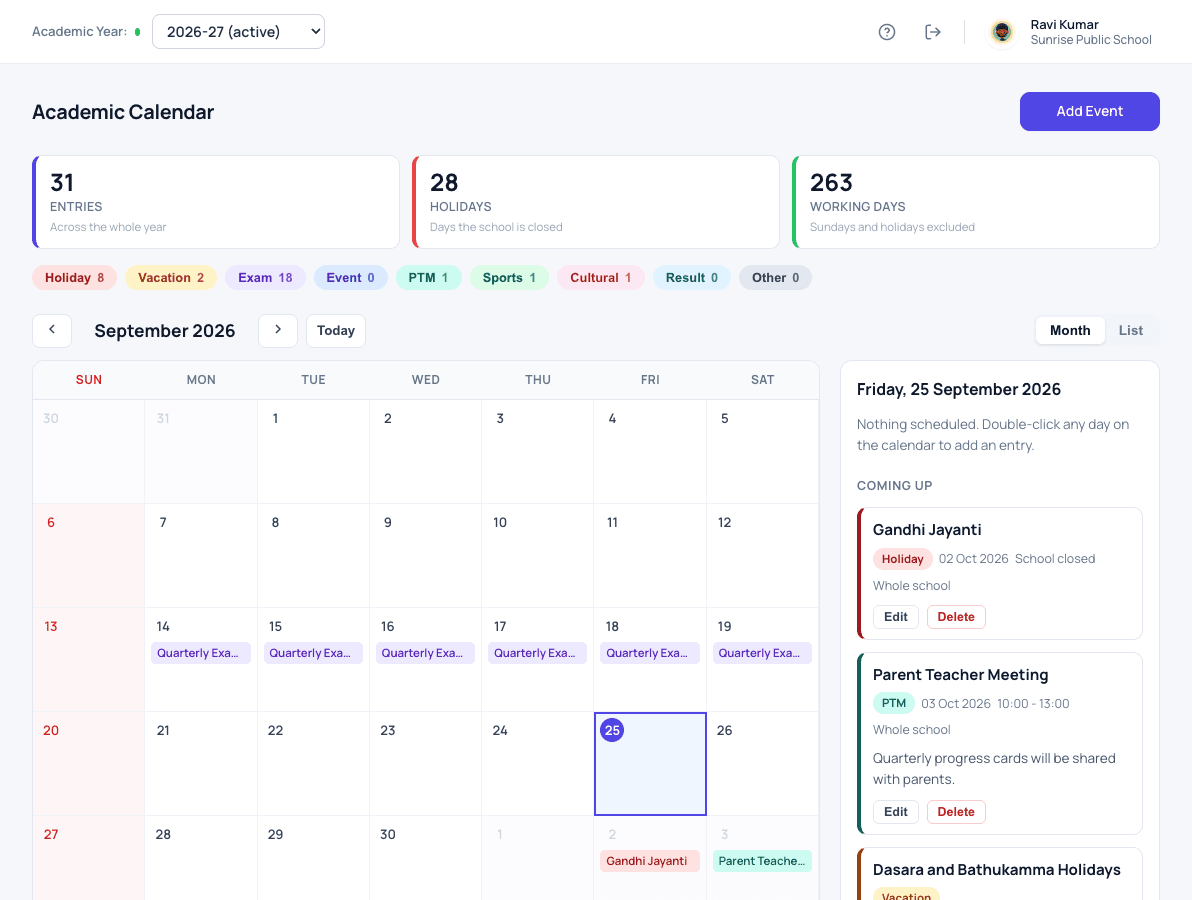Select Sunday September 13
The height and width of the screenshot is (900, 1192).
(88, 660)
